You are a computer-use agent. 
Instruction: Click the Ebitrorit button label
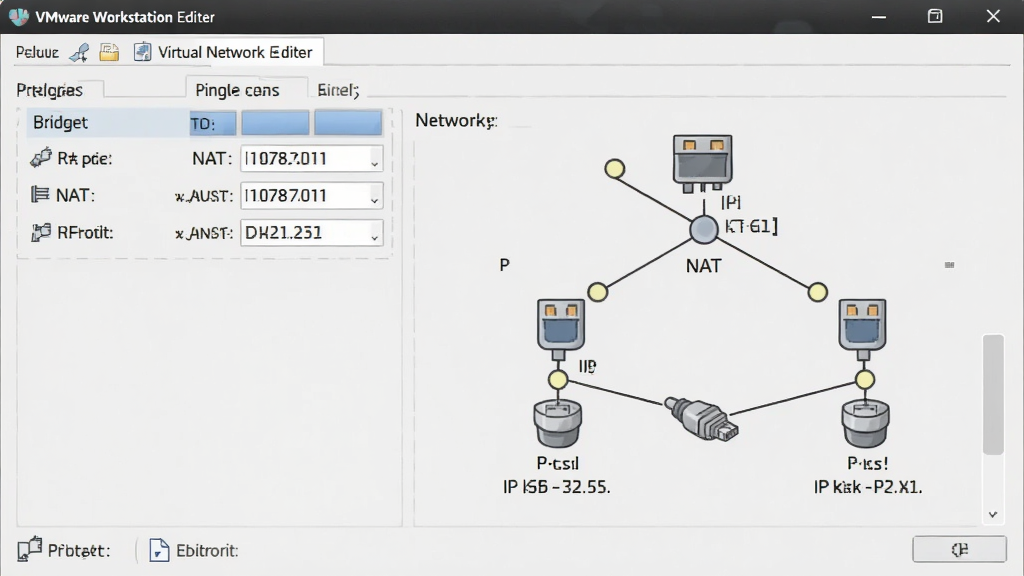[207, 551]
